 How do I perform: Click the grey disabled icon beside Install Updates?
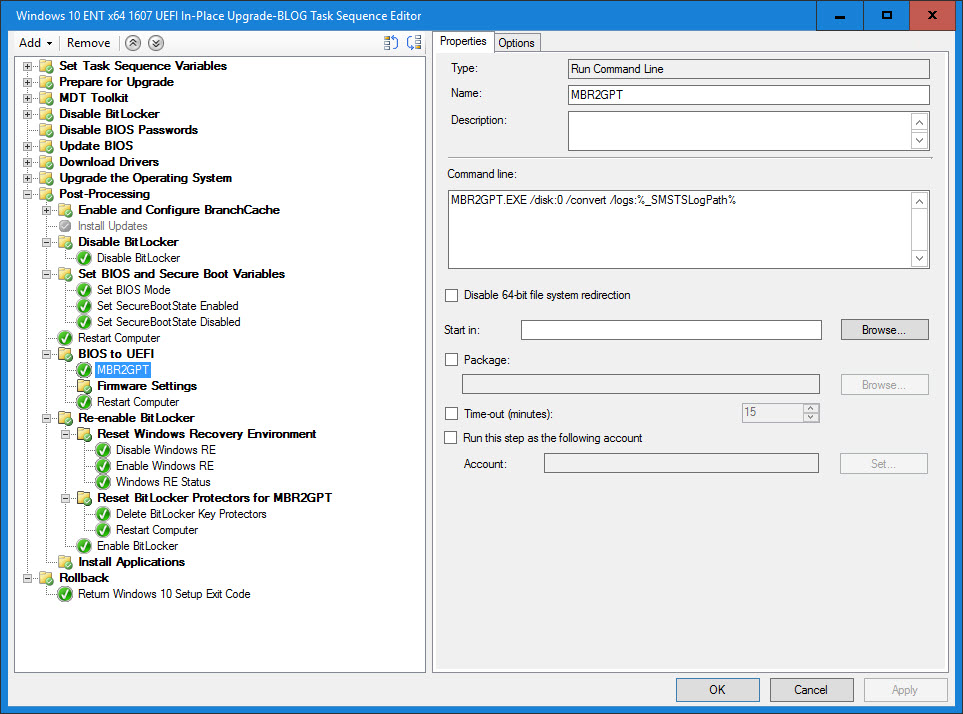coord(65,226)
